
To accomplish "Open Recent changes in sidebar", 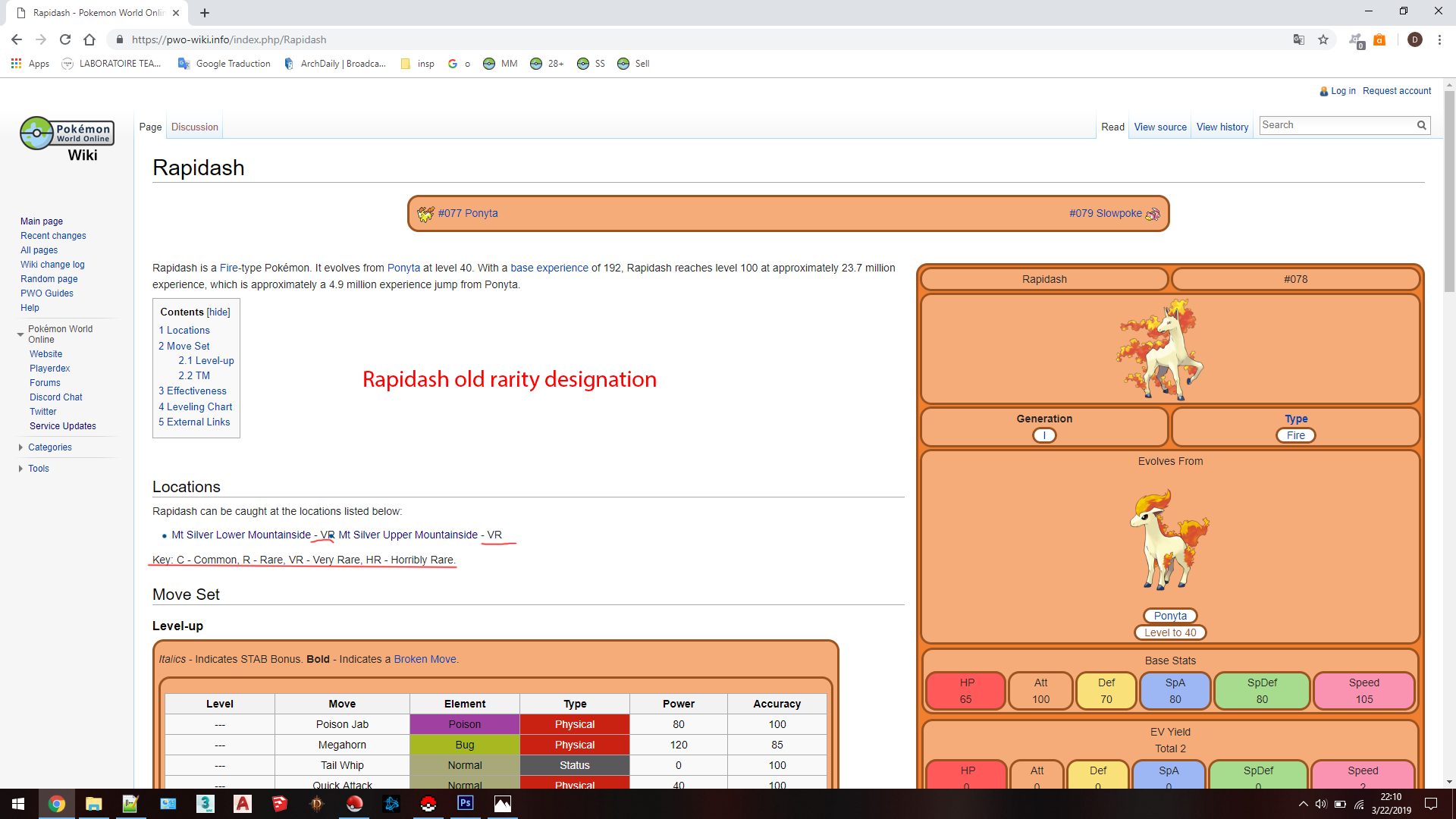I will point(53,236).
